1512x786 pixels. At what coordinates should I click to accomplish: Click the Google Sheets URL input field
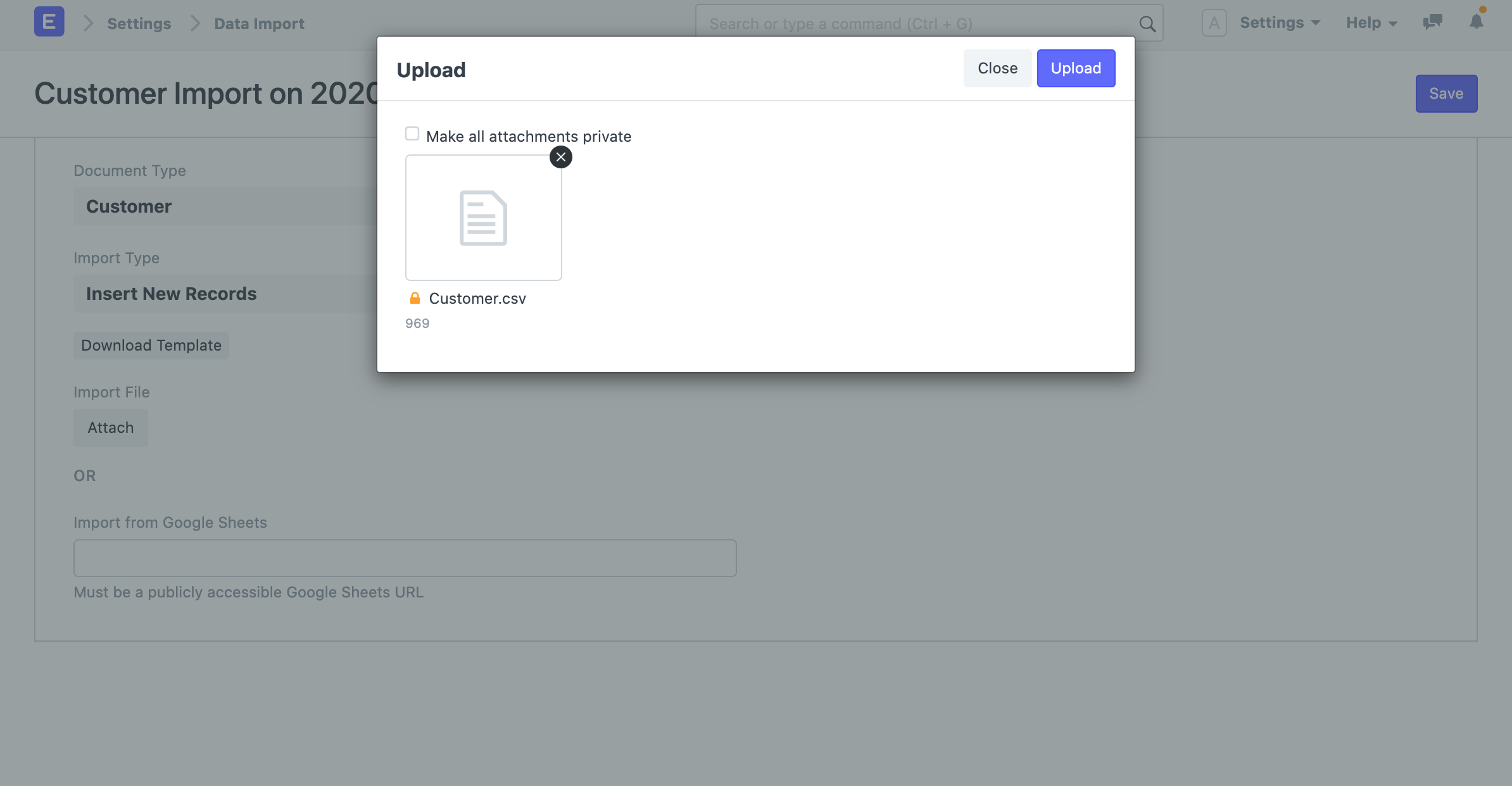(x=405, y=558)
